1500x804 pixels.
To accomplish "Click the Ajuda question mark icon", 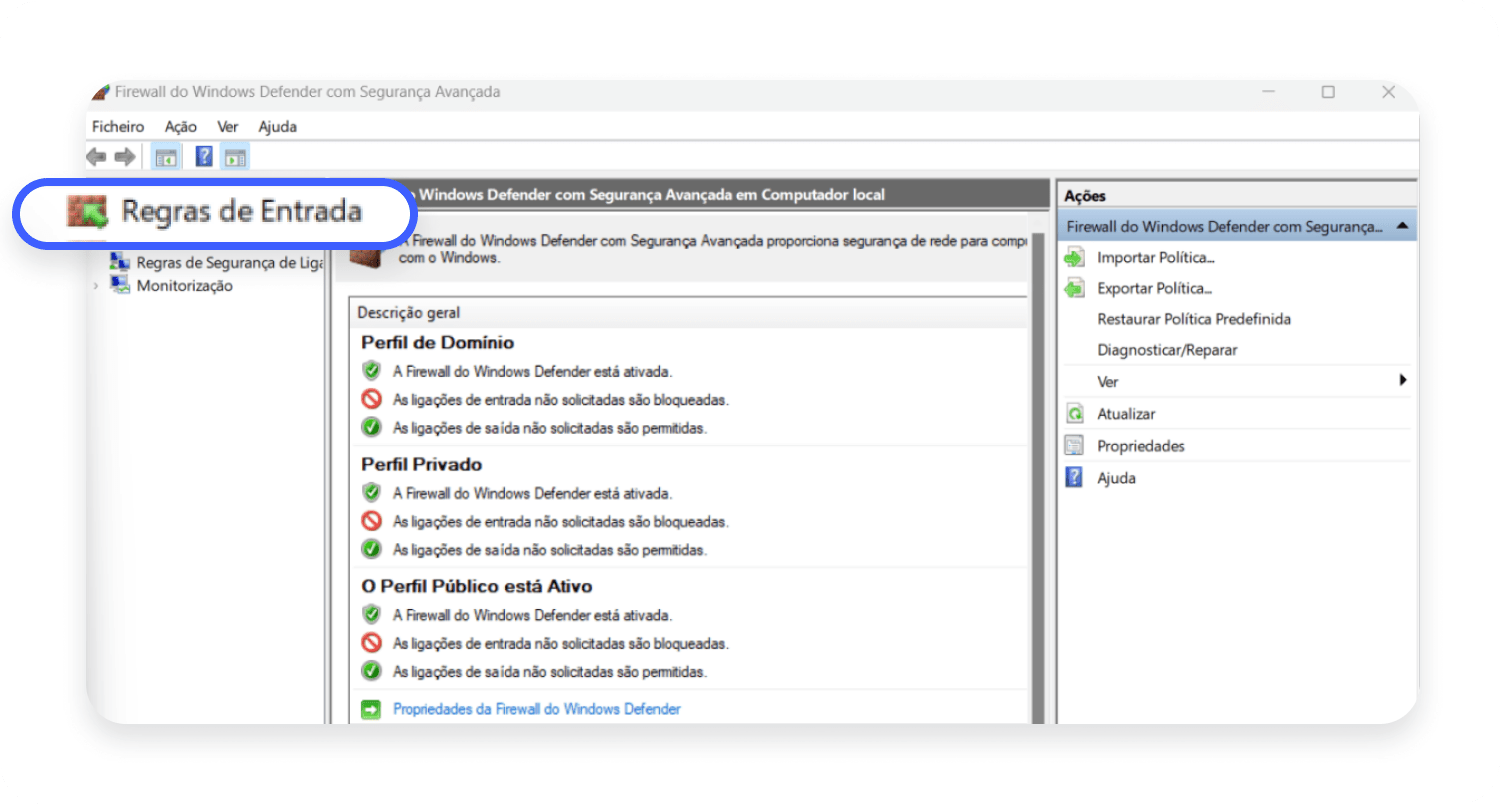I will point(1074,478).
